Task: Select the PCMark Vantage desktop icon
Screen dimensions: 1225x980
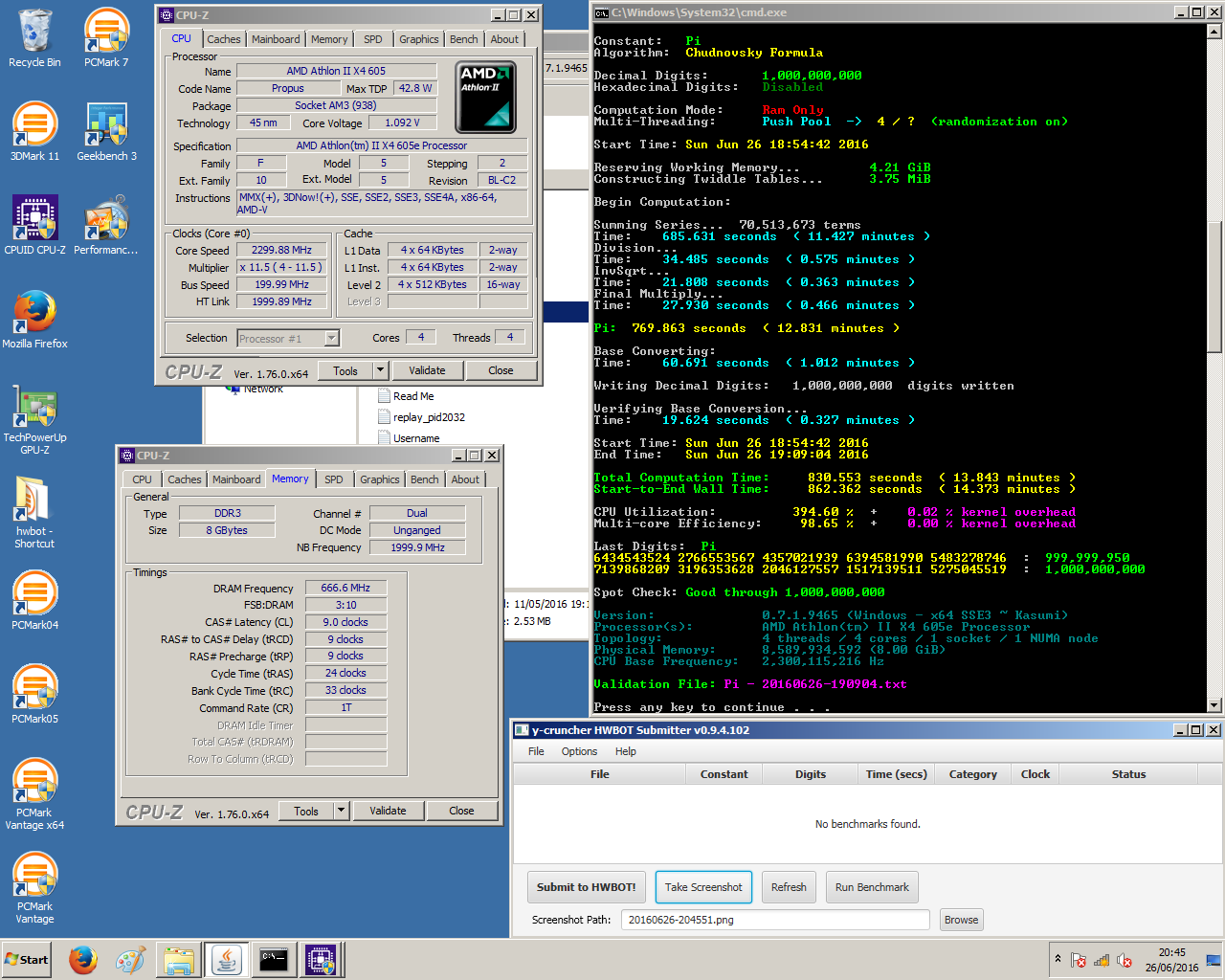Action: [34, 888]
